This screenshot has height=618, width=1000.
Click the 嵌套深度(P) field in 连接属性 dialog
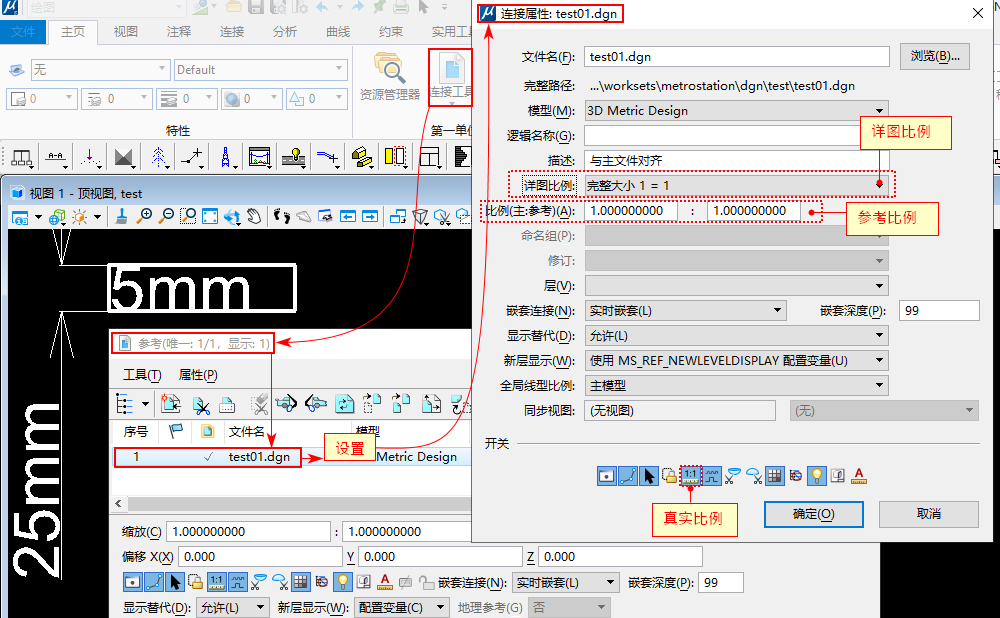(939, 311)
